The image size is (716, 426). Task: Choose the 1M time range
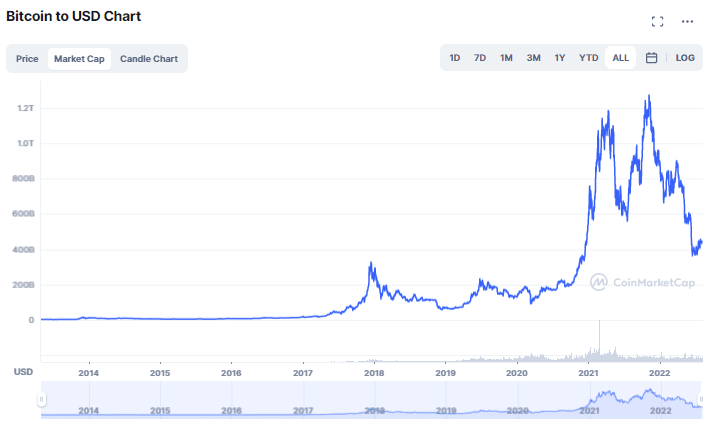pos(506,58)
